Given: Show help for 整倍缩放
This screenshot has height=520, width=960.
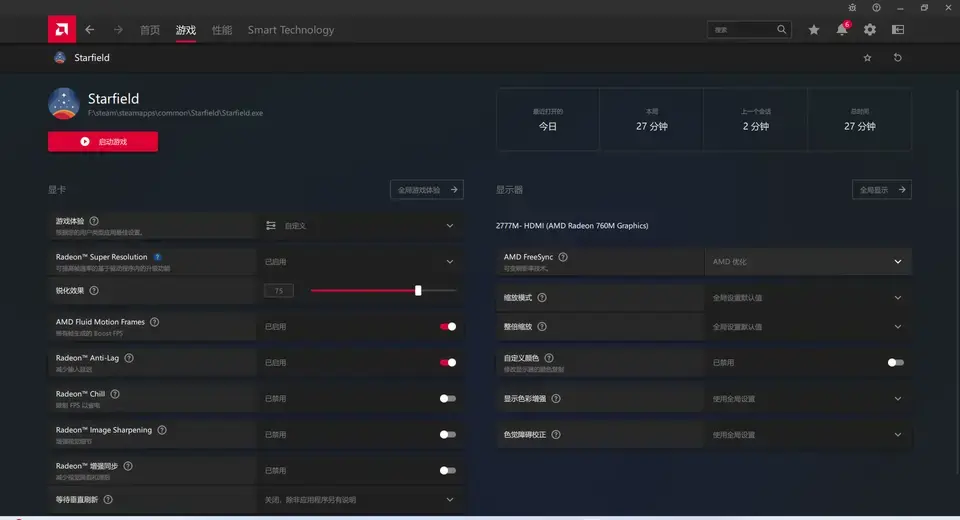Looking at the screenshot, I should pyautogui.click(x=542, y=326).
